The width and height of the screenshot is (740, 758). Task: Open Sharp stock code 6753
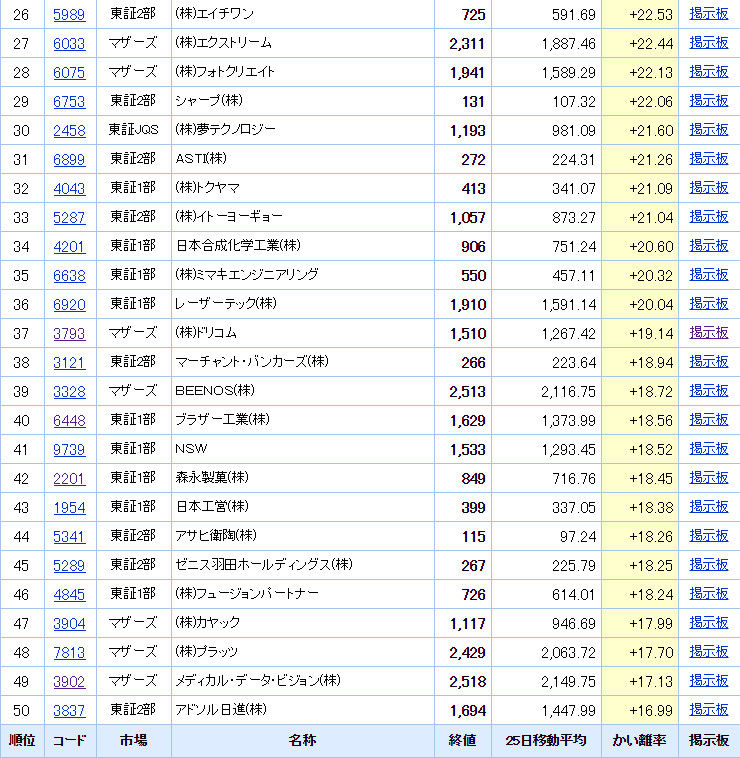click(x=69, y=102)
